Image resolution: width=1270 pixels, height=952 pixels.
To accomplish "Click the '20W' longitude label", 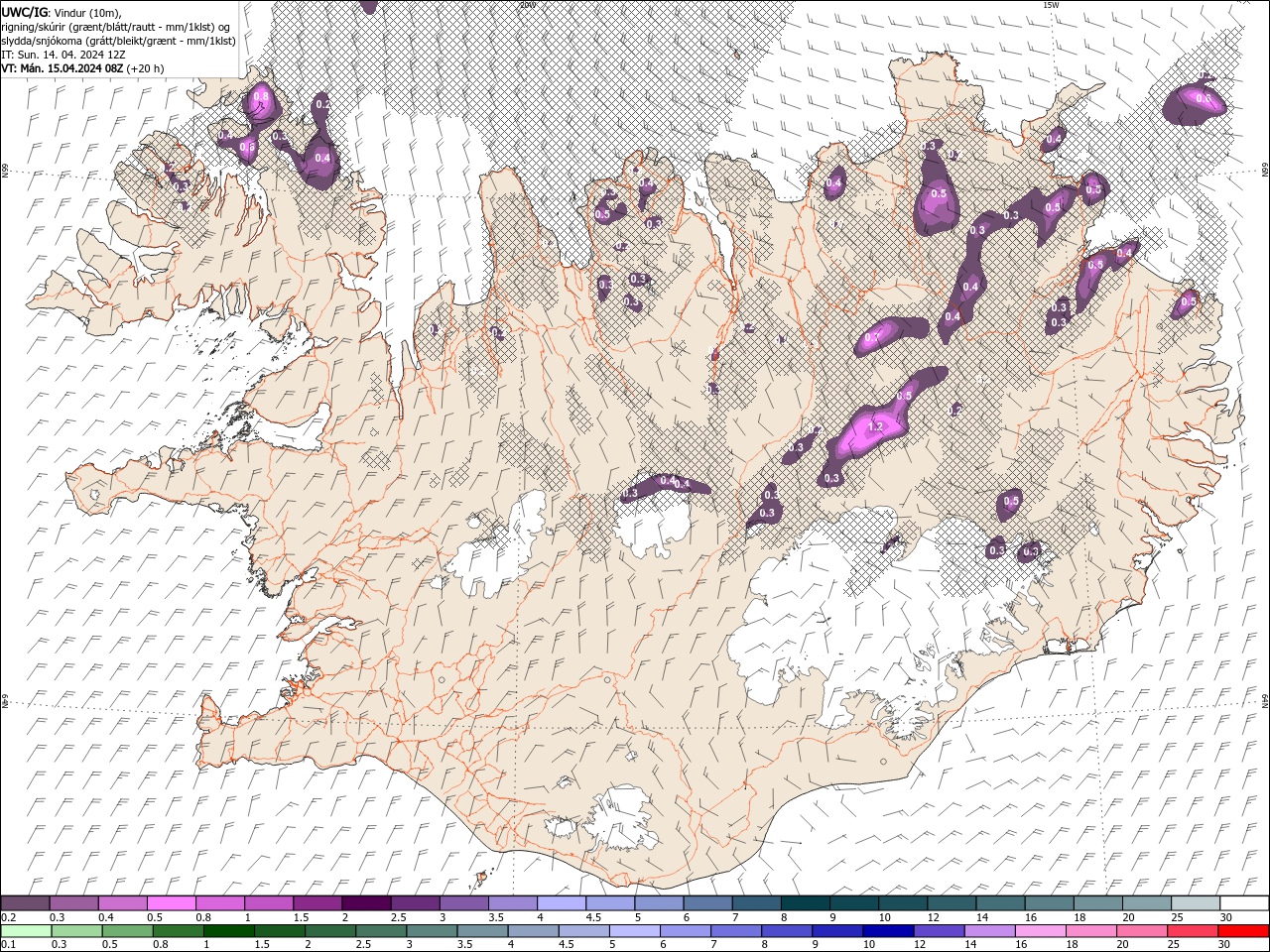I will tap(527, 5).
